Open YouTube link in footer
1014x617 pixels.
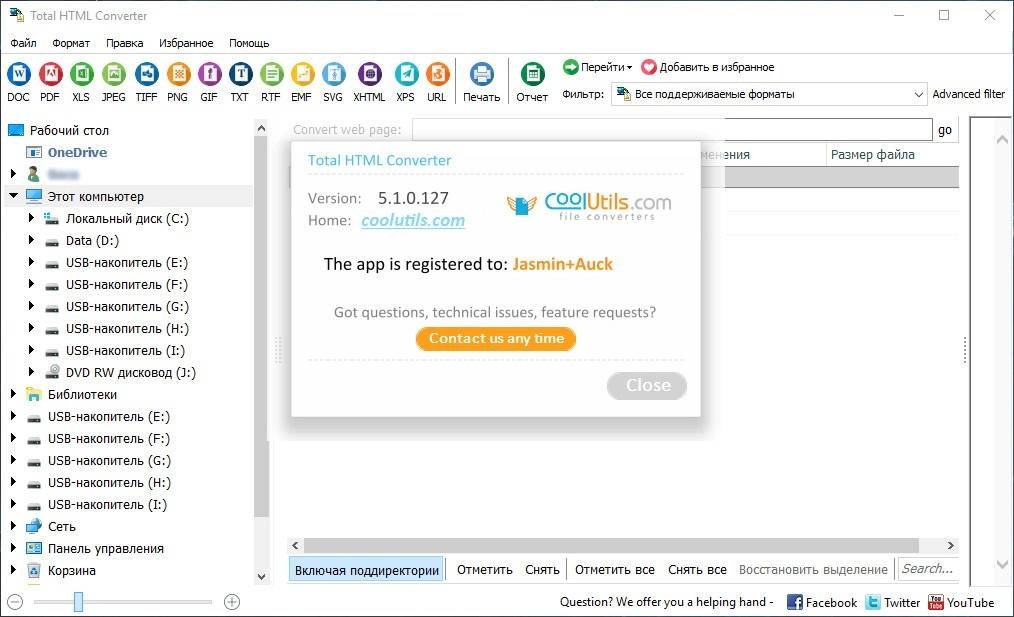pos(961,602)
